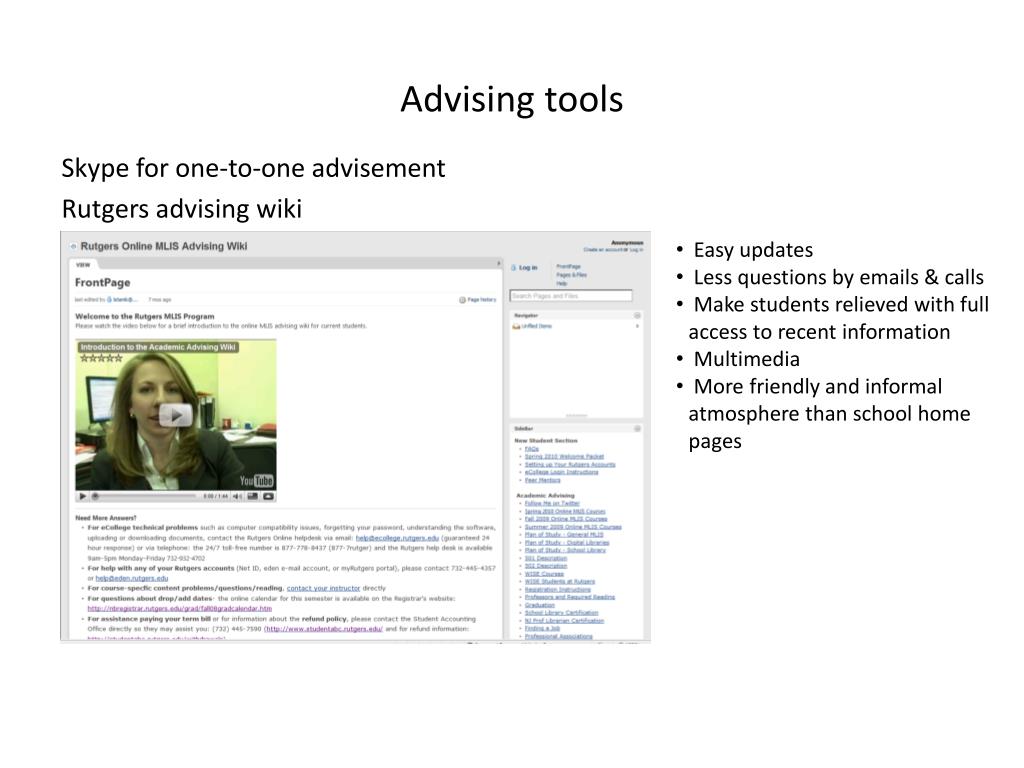
Task: Click the 'Rutgers Online MLIS Advising Wiki' title
Action: coord(164,246)
